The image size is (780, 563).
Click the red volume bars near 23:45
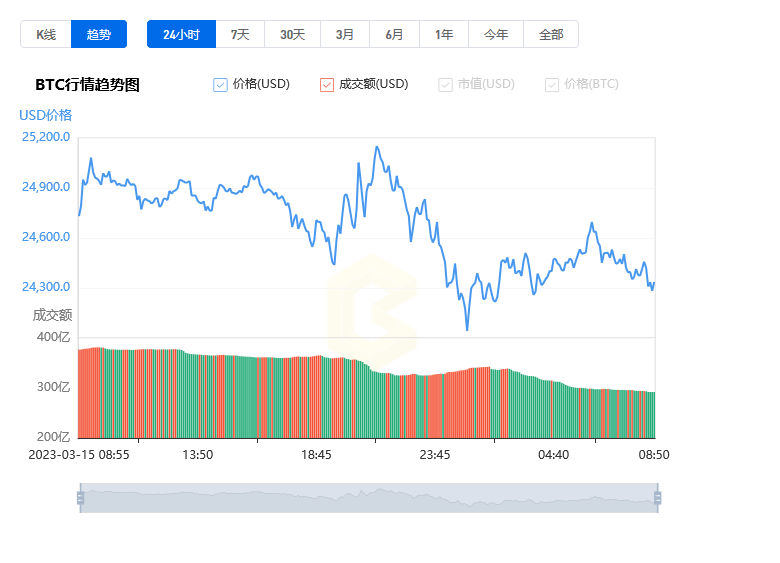[x=434, y=405]
